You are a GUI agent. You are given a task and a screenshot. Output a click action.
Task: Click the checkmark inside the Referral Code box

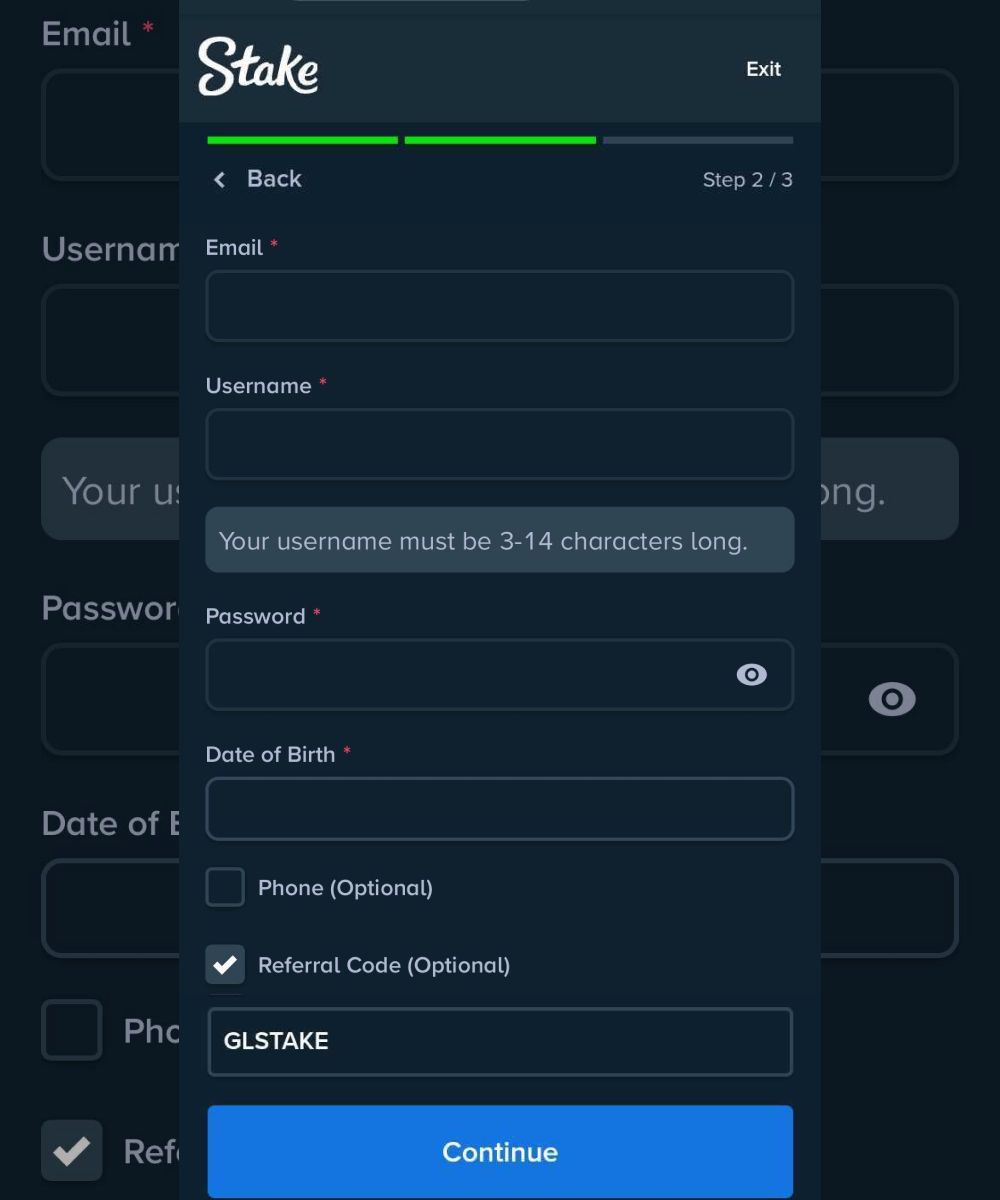point(225,964)
